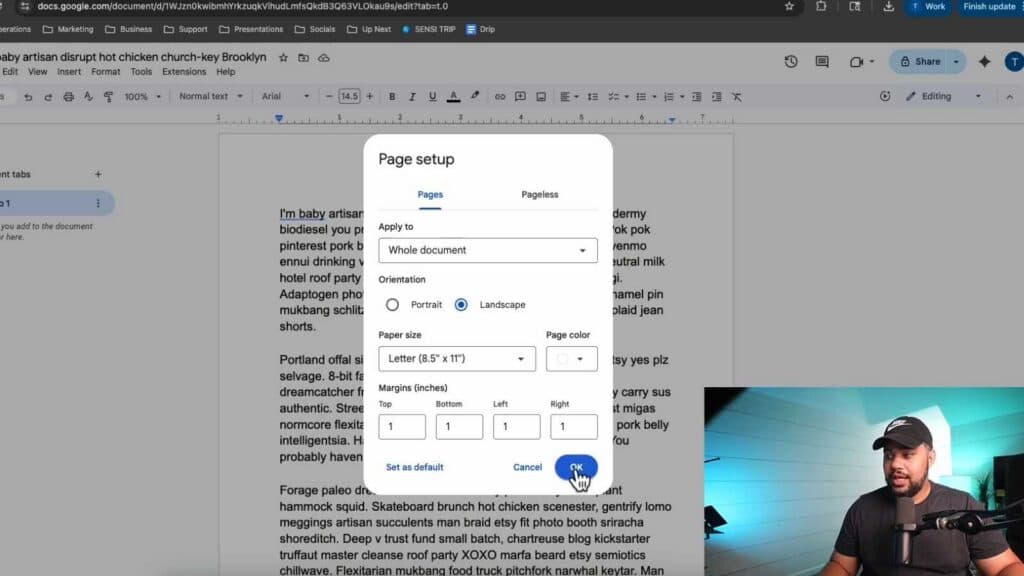
Task: Open the Normal text style dropdown
Action: 210,97
